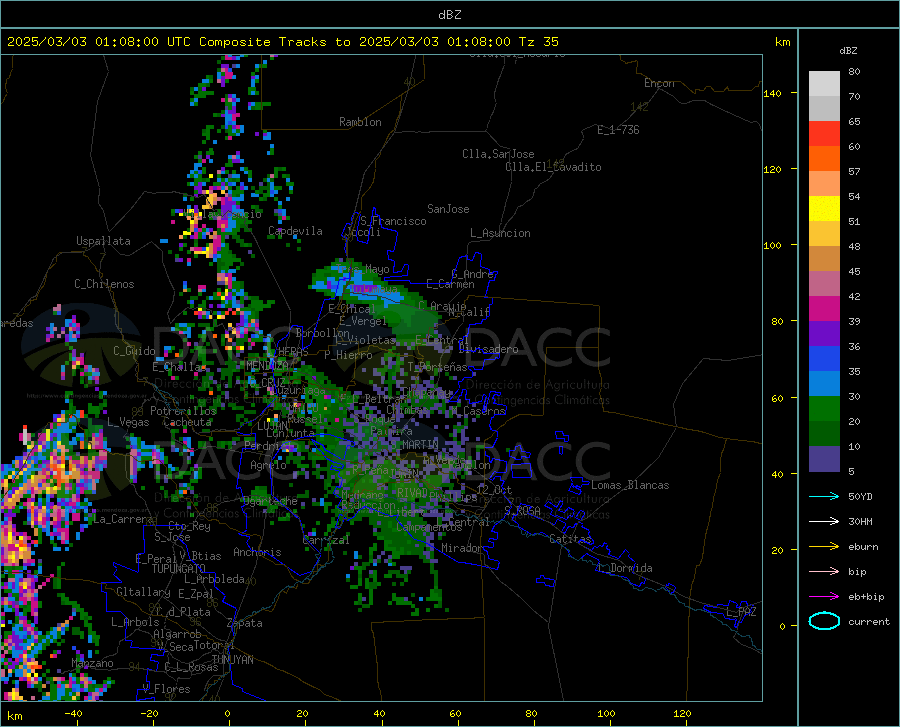Select the purple 36-39 dBZ legend band
The width and height of the screenshot is (900, 727).
824,333
